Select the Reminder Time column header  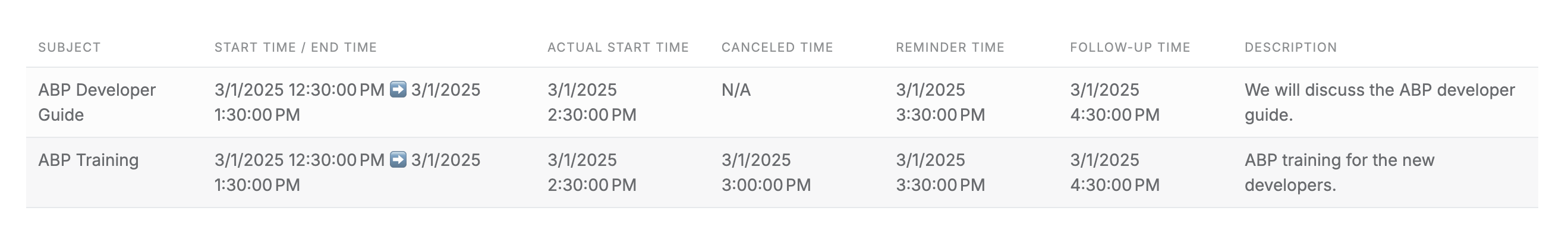[950, 48]
